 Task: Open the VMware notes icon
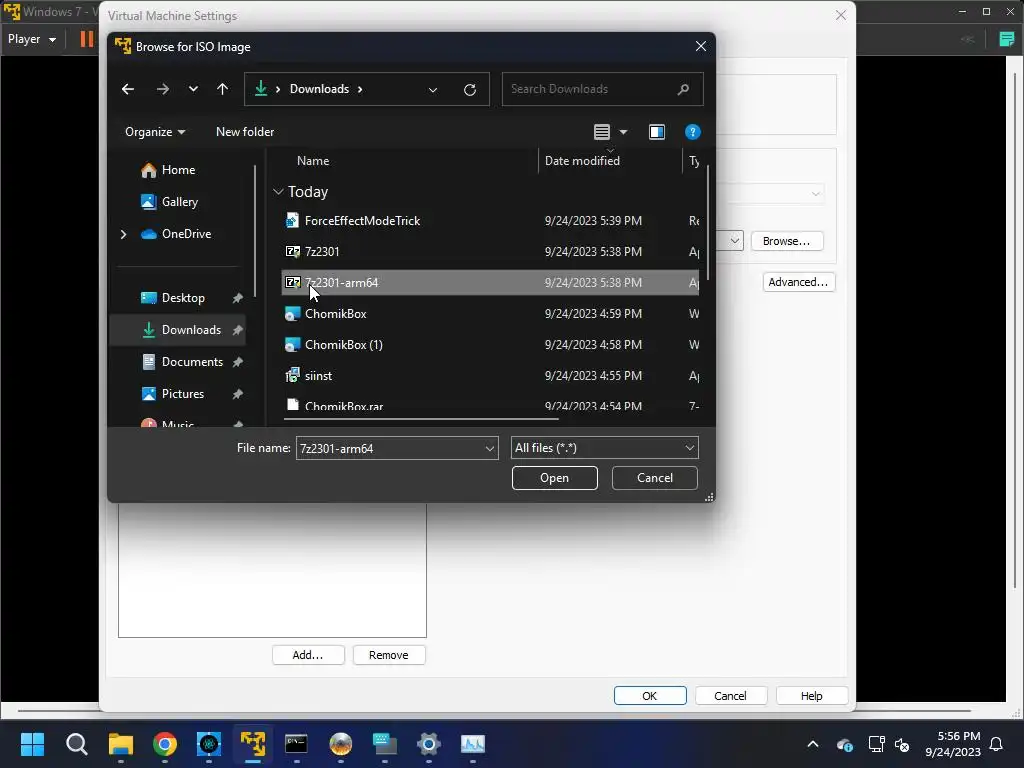(x=1006, y=39)
